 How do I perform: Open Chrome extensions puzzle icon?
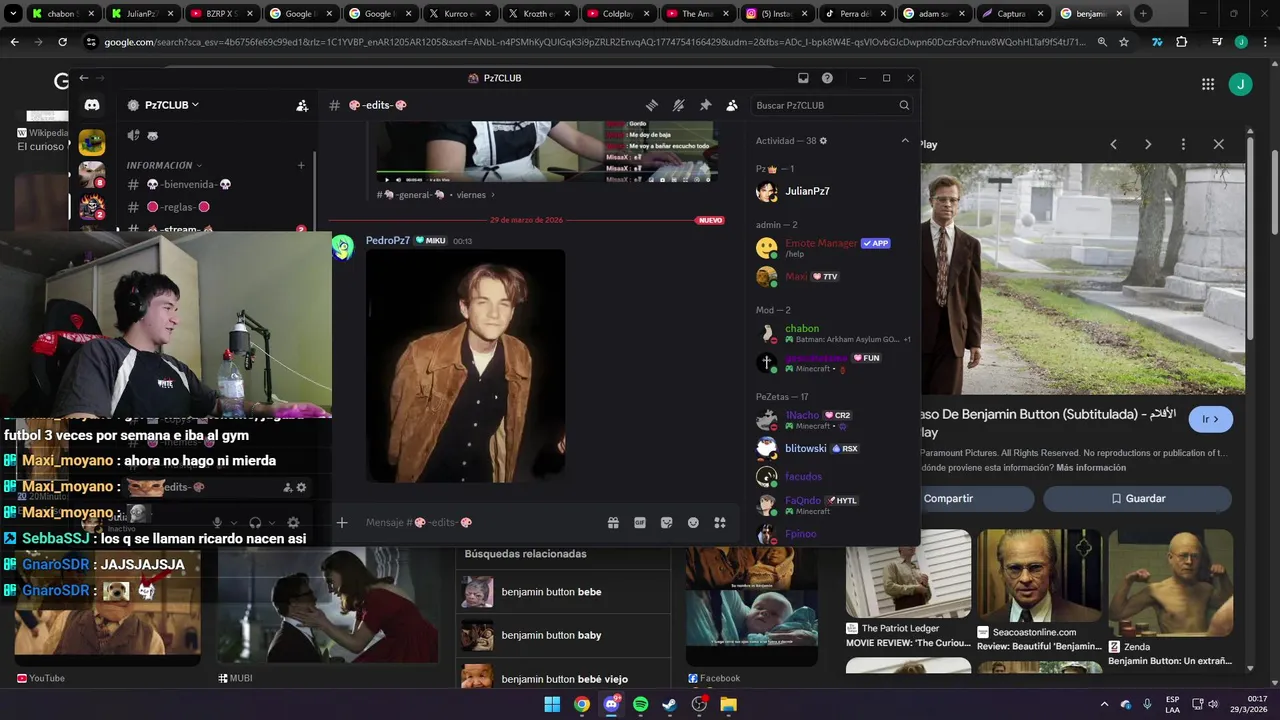click(1182, 42)
